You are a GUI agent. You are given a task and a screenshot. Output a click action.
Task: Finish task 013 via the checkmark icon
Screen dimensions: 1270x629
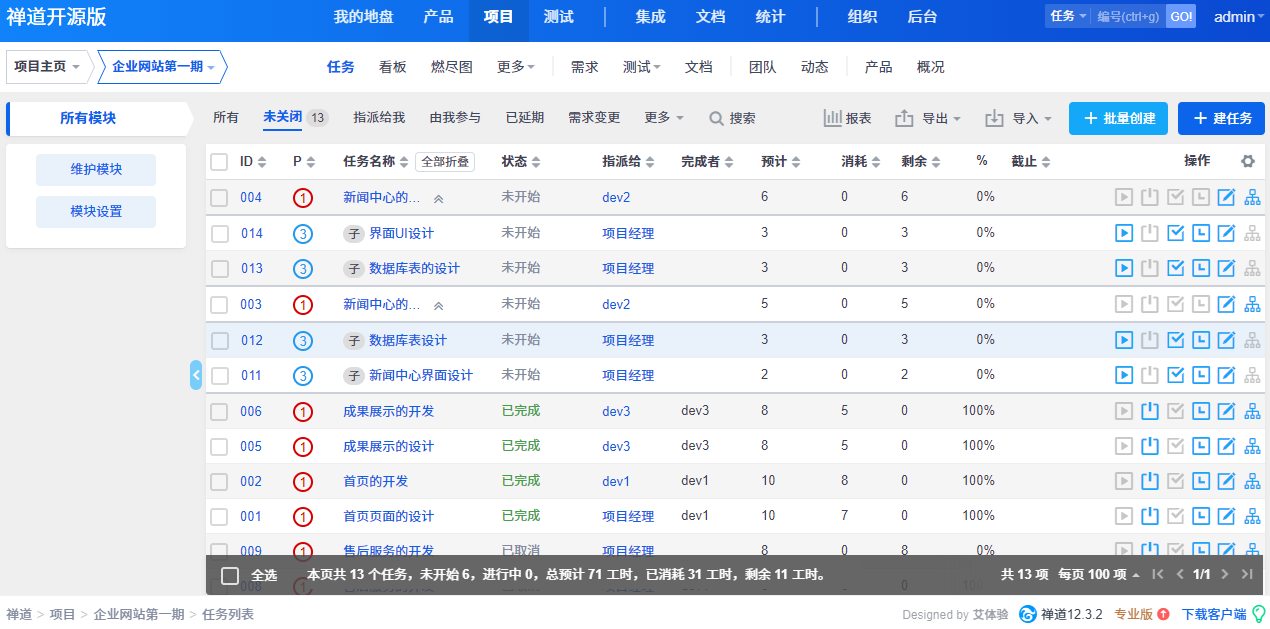pyautogui.click(x=1175, y=268)
